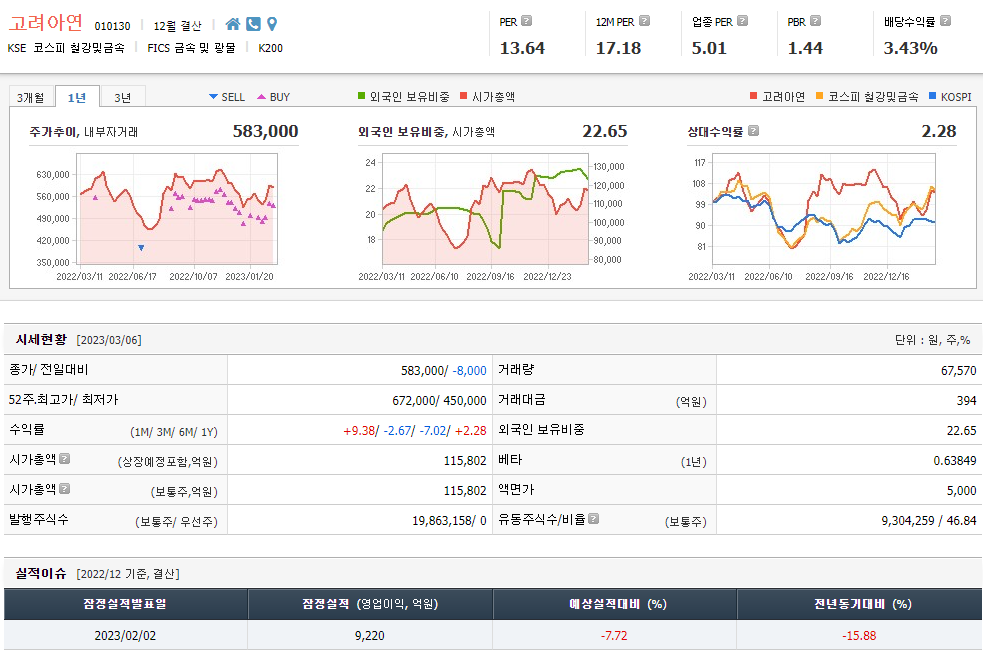Image resolution: width=983 pixels, height=662 pixels.
Task: Click the 거래량 value 67,570
Action: tap(959, 370)
